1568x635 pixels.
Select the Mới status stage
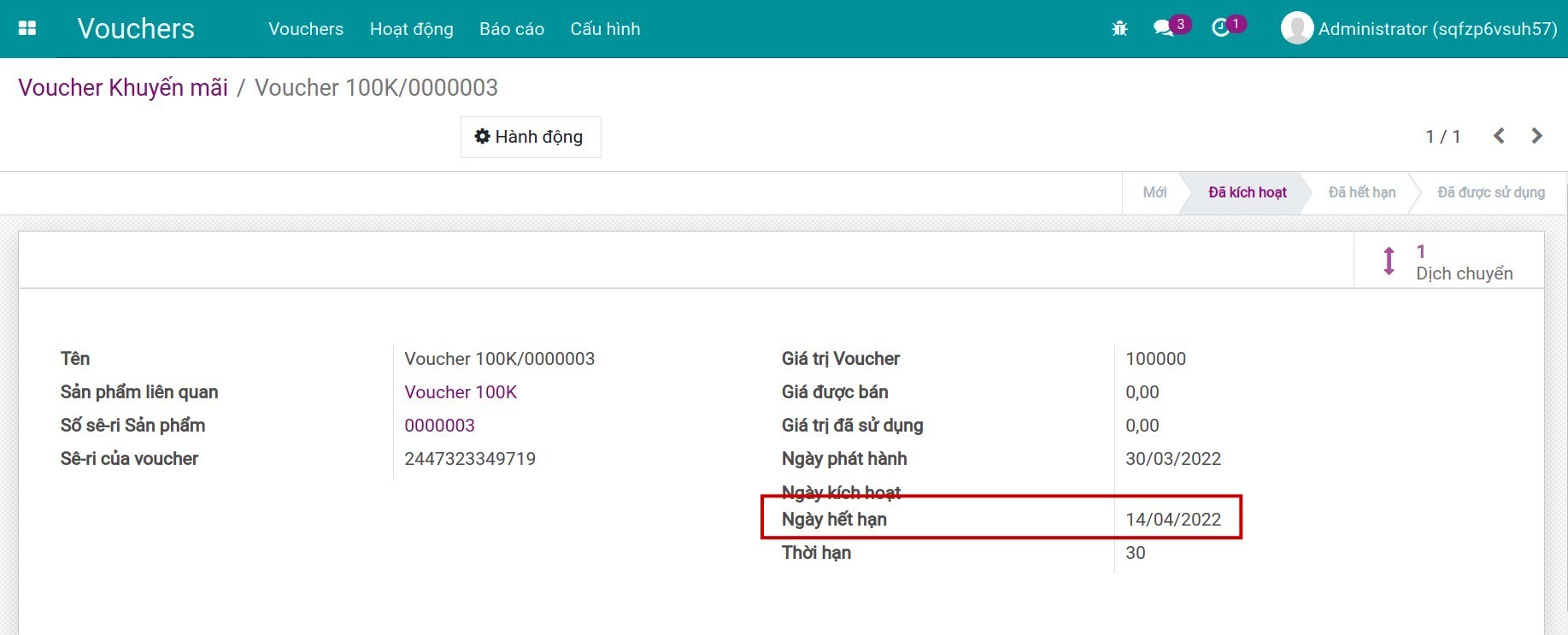coord(1154,192)
